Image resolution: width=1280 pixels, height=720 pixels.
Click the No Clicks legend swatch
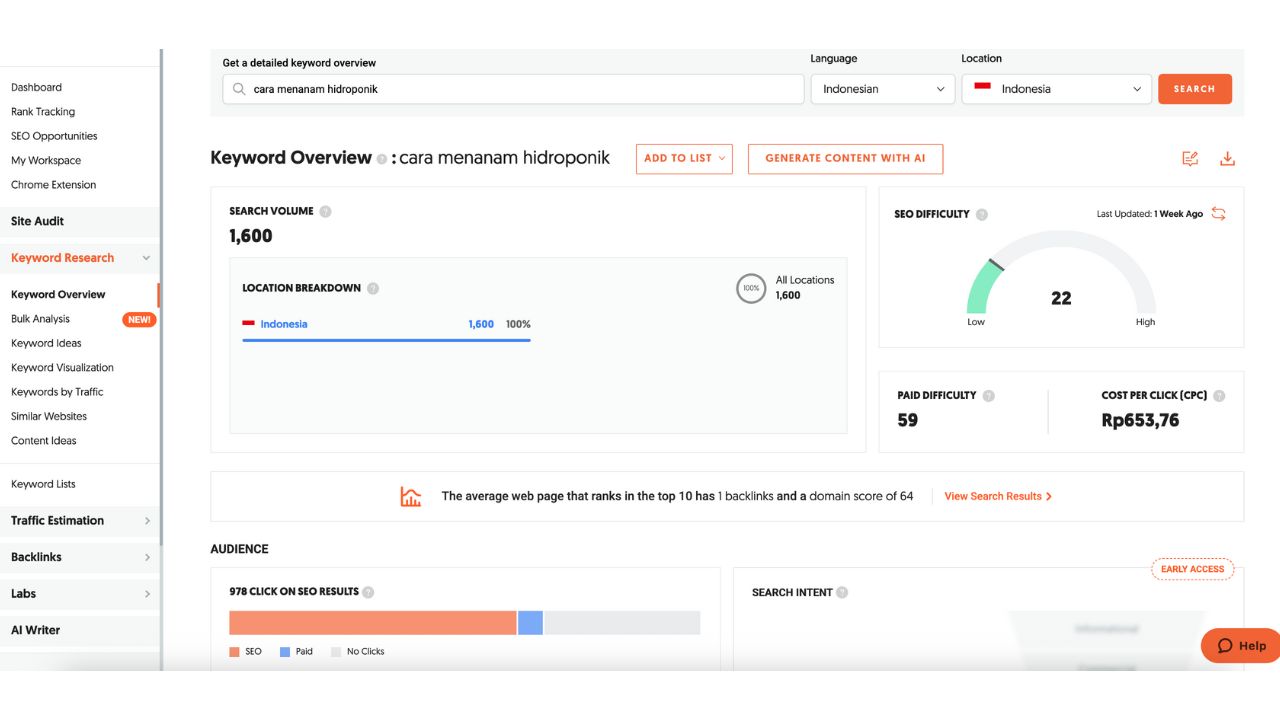[x=336, y=652]
